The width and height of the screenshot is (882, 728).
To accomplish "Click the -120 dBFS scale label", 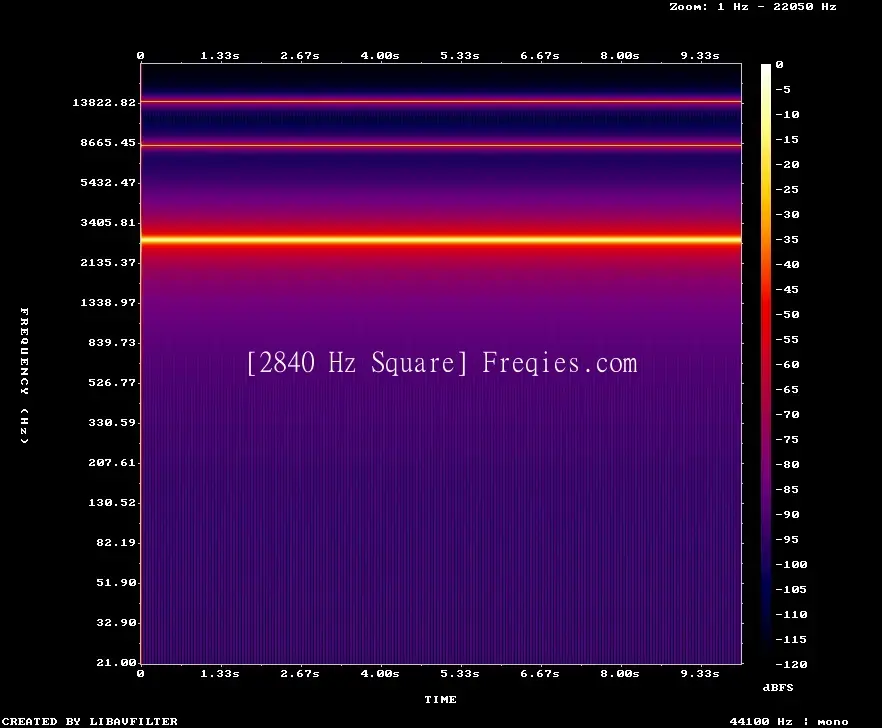I will click(x=791, y=664).
